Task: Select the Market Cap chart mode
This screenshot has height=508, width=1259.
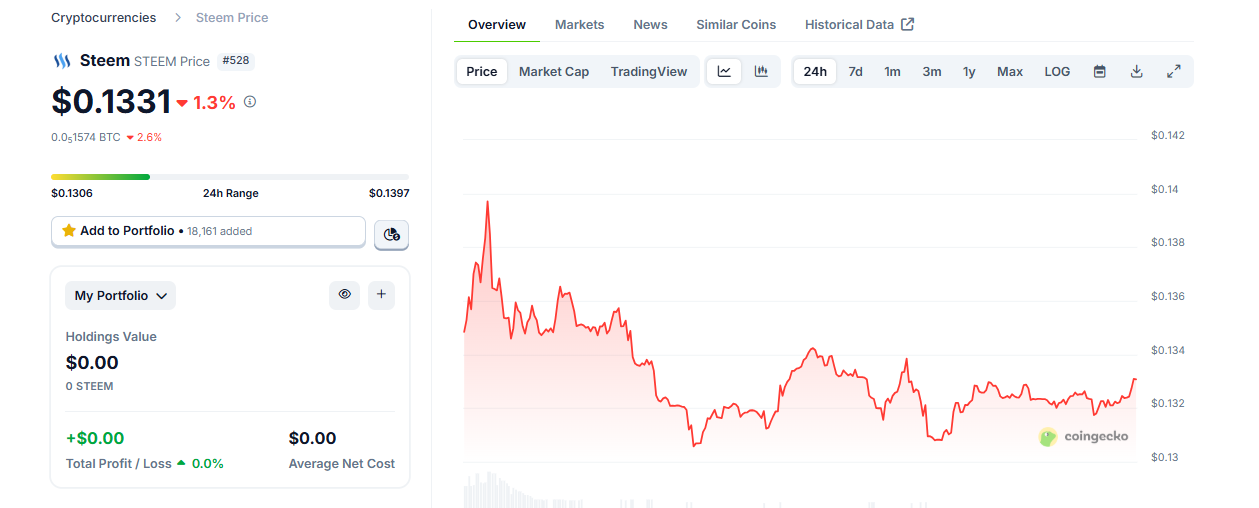Action: coord(554,71)
